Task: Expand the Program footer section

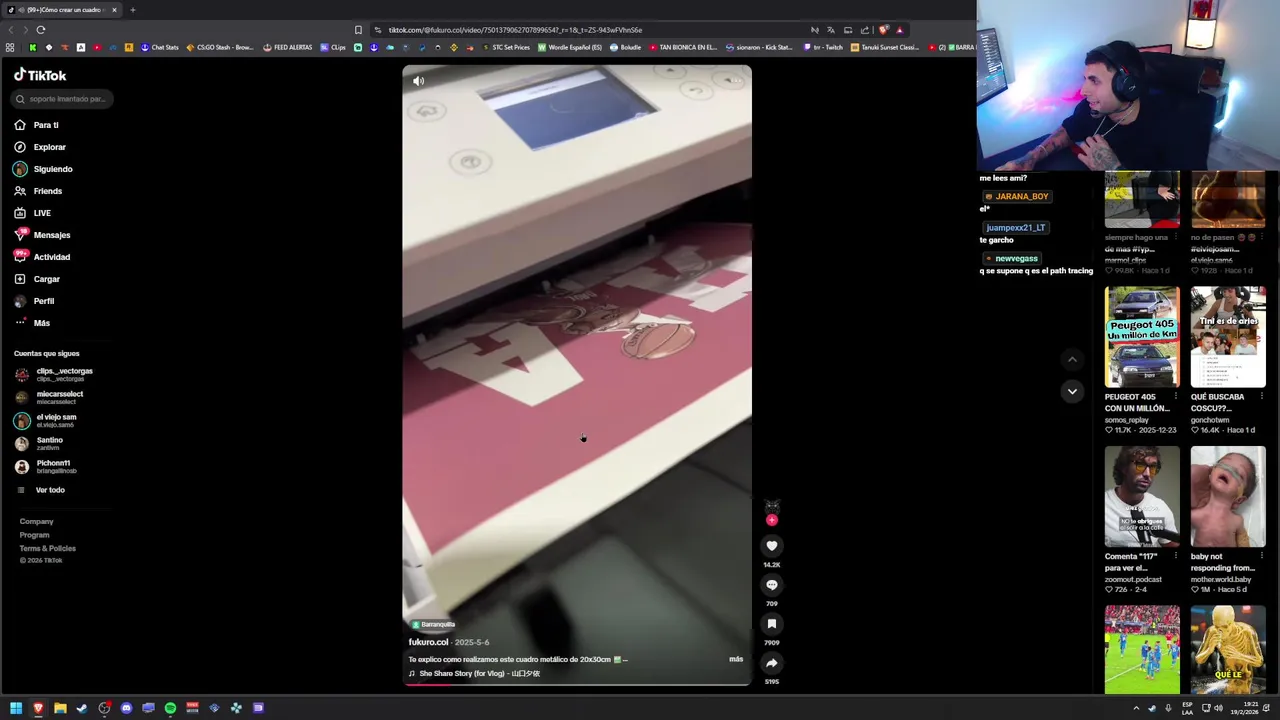Action: pyautogui.click(x=34, y=535)
